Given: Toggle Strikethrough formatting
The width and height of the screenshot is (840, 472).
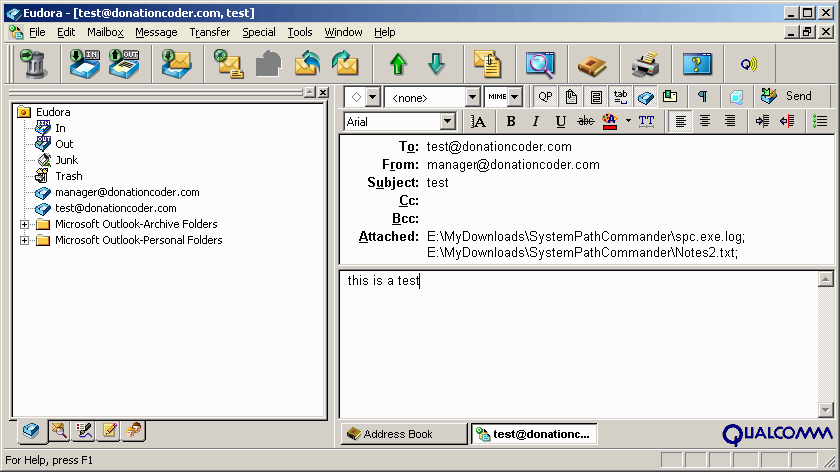Looking at the screenshot, I should (586, 122).
